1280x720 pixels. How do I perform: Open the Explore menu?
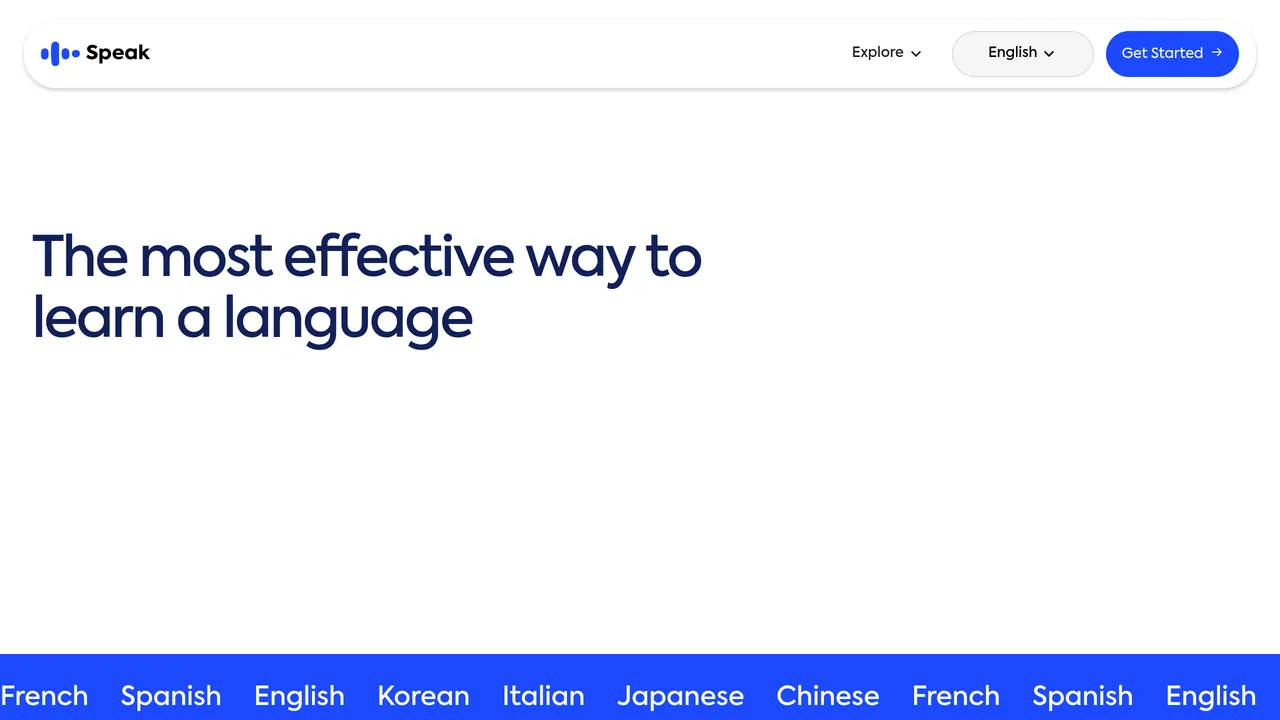(x=886, y=53)
